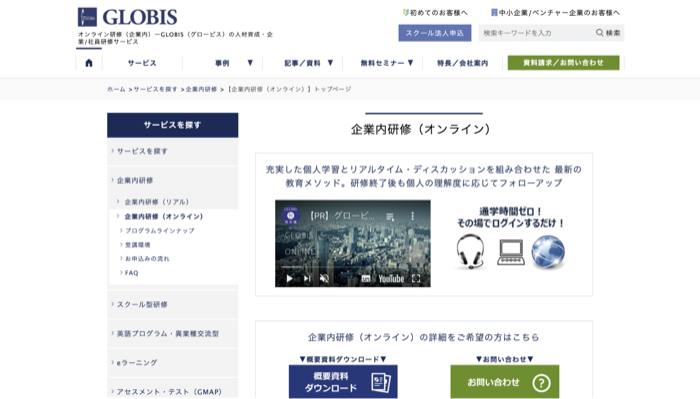Click the GLOBIS logo
Screen dimensions: 700x399
point(127,17)
